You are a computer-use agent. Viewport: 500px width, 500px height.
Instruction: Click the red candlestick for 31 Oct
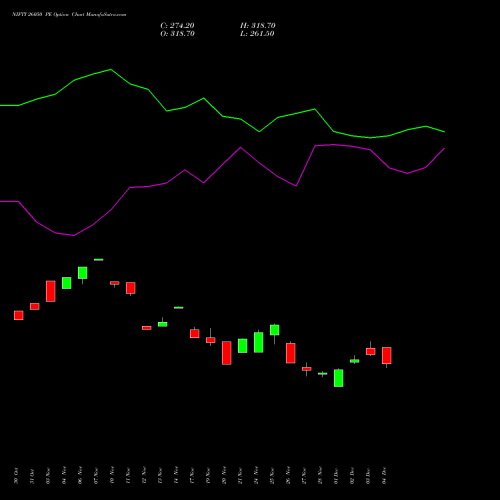(35, 306)
